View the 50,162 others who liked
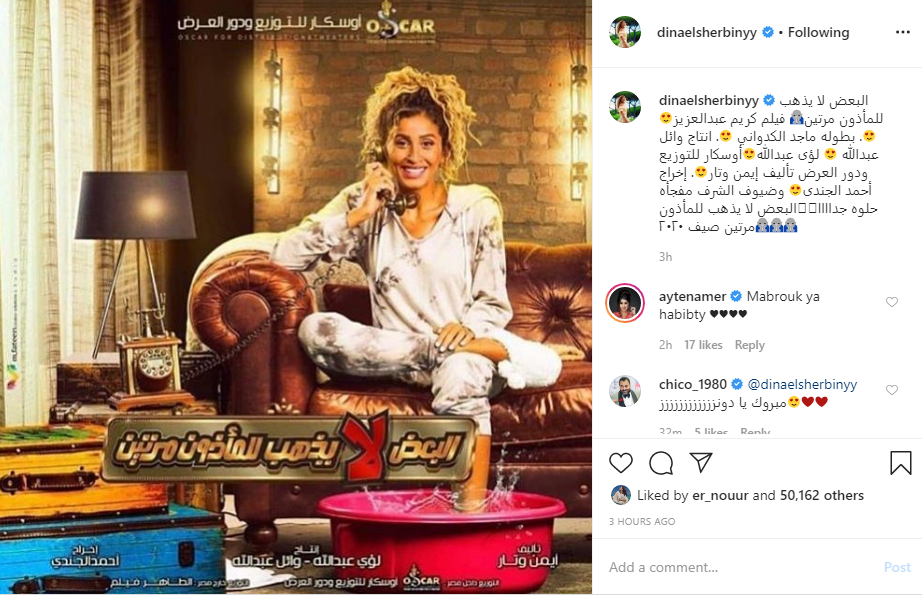The image size is (922, 595). pyautogui.click(x=822, y=496)
